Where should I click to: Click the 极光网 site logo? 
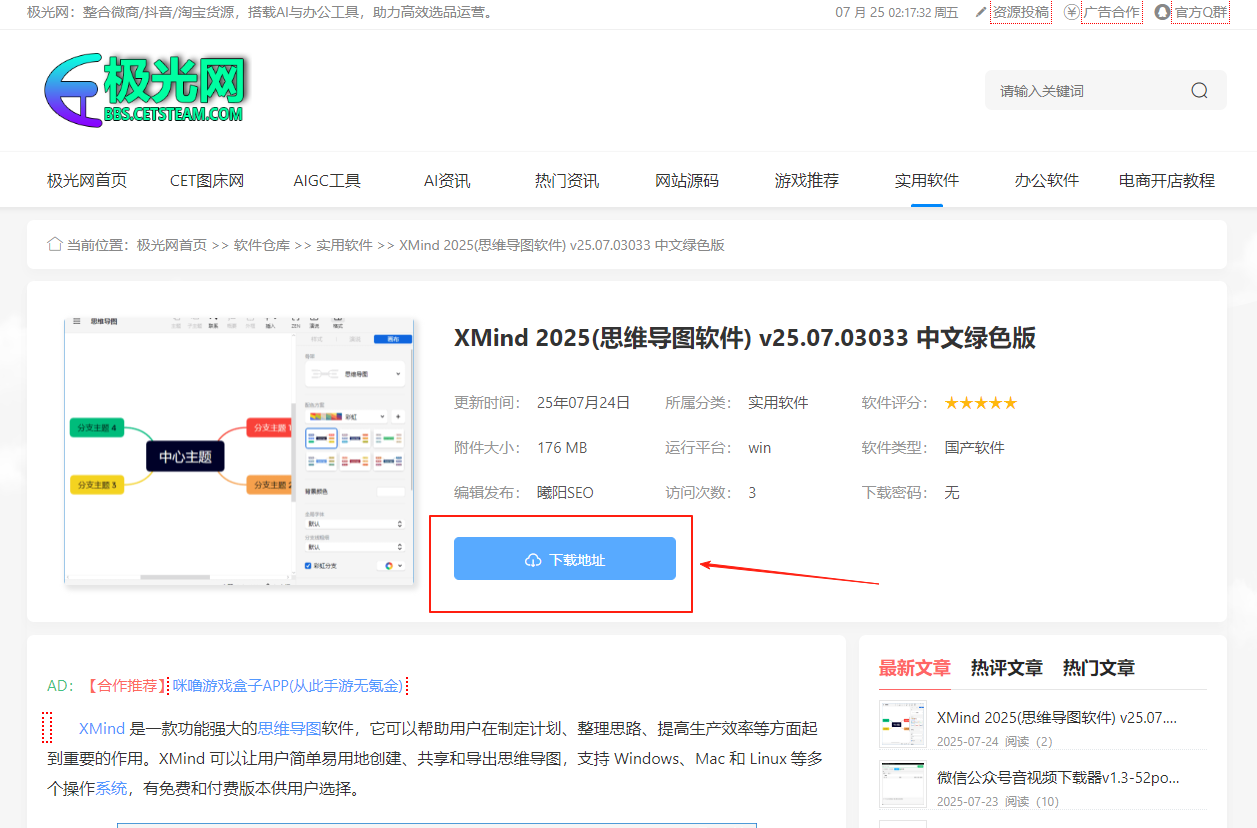coord(145,90)
